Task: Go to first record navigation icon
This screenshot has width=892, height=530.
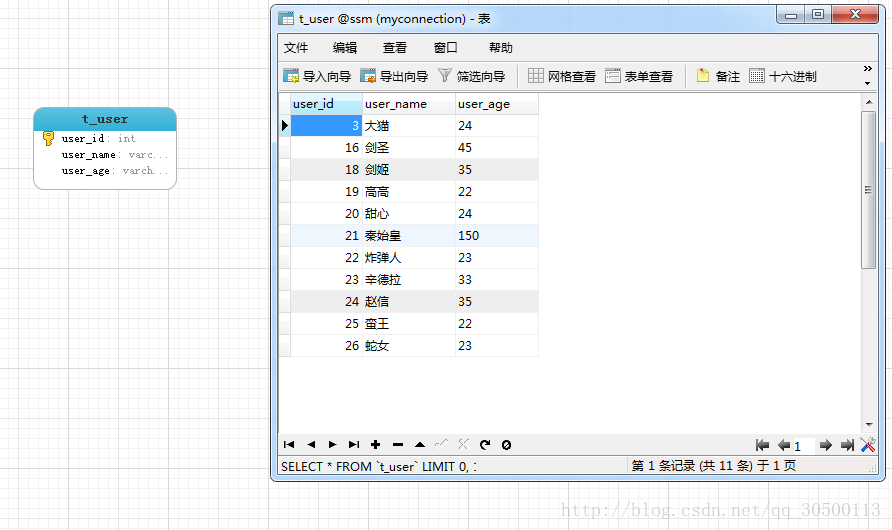Action: 289,445
